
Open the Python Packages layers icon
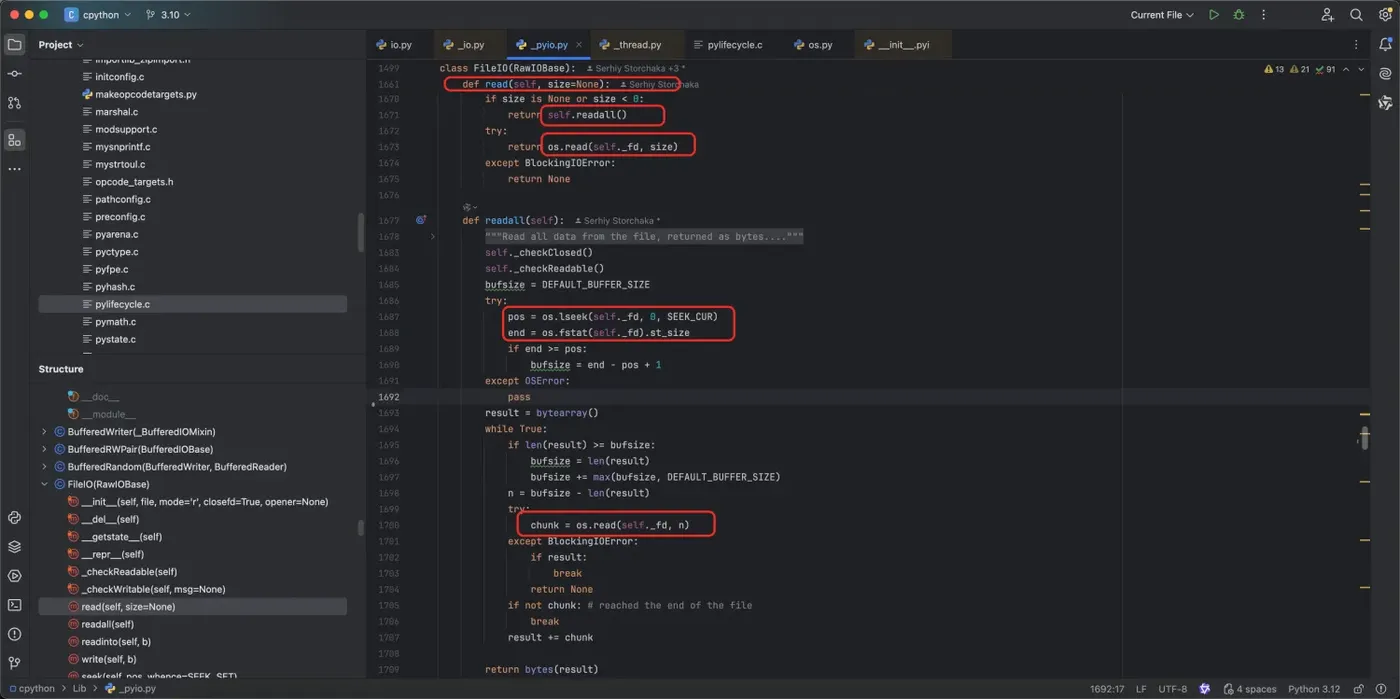point(14,547)
